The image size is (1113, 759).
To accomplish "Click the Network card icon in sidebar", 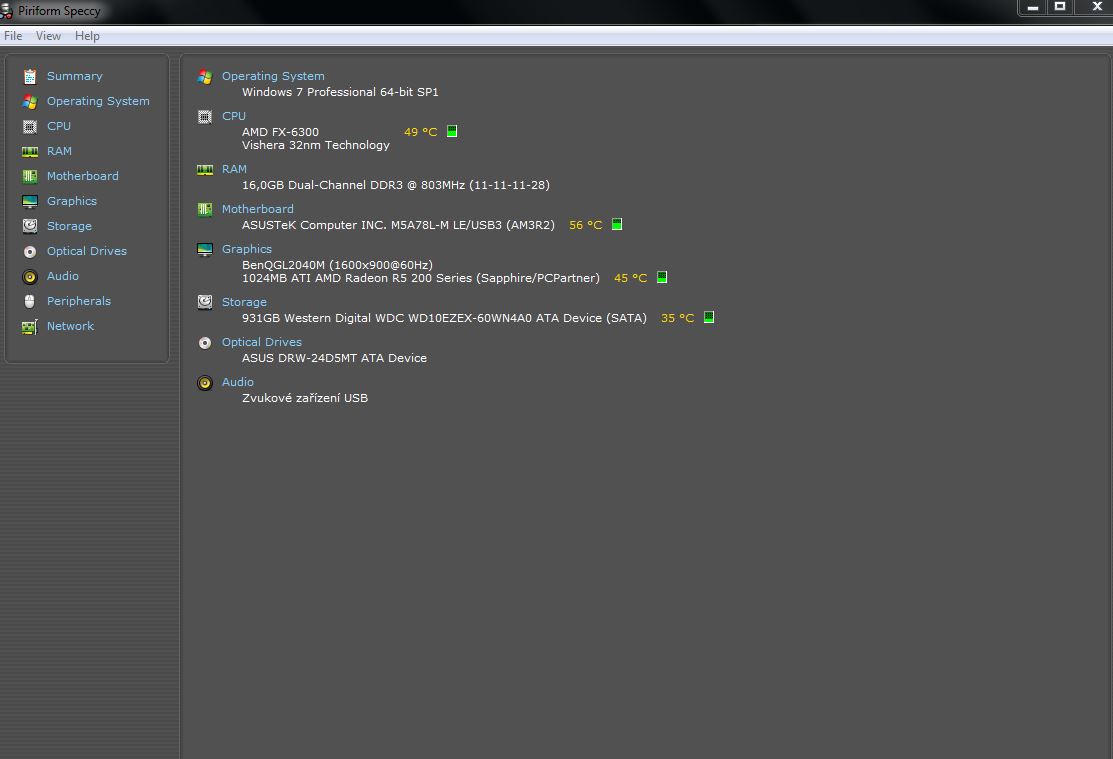I will tap(30, 327).
